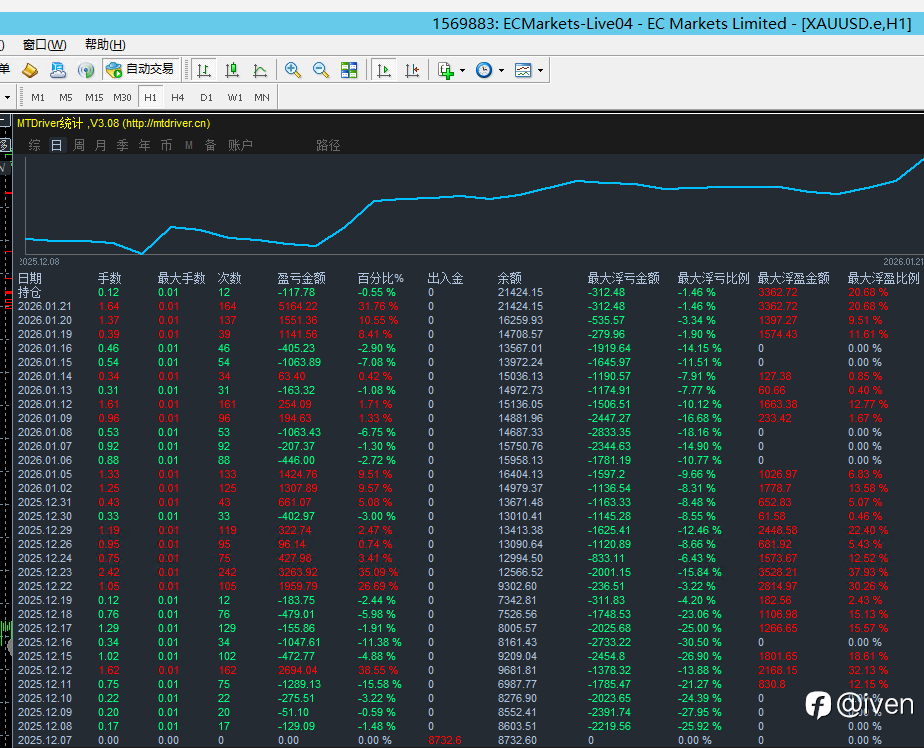Open the periodicity clock dropdown
Screen dimensions: 924x748
[500, 70]
